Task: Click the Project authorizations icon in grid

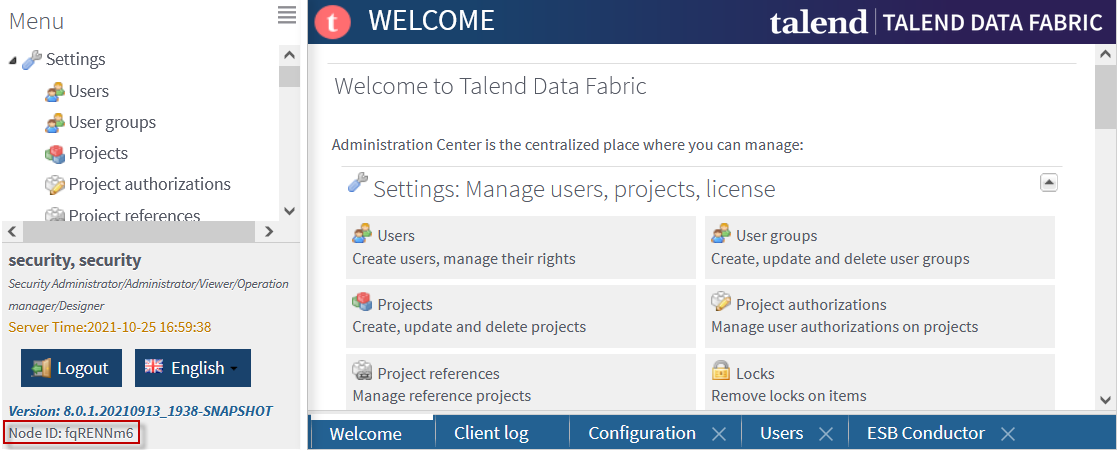Action: [x=721, y=303]
